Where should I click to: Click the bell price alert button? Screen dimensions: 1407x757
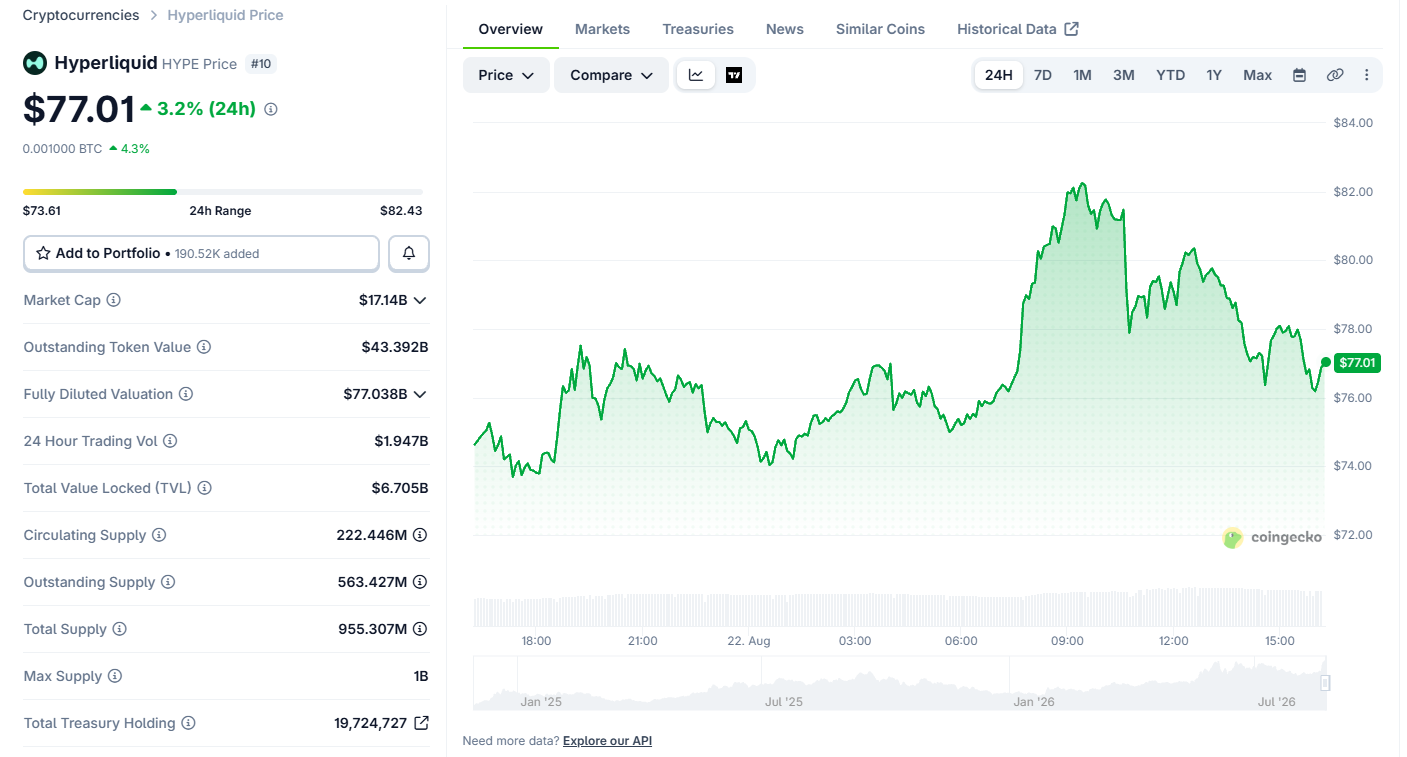point(409,254)
